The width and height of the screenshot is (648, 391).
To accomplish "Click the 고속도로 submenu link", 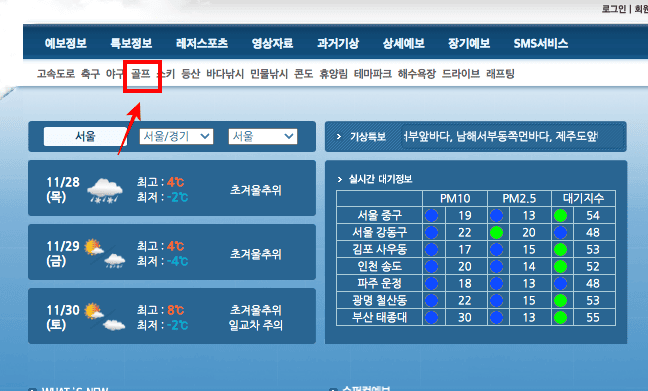I will (56, 74).
